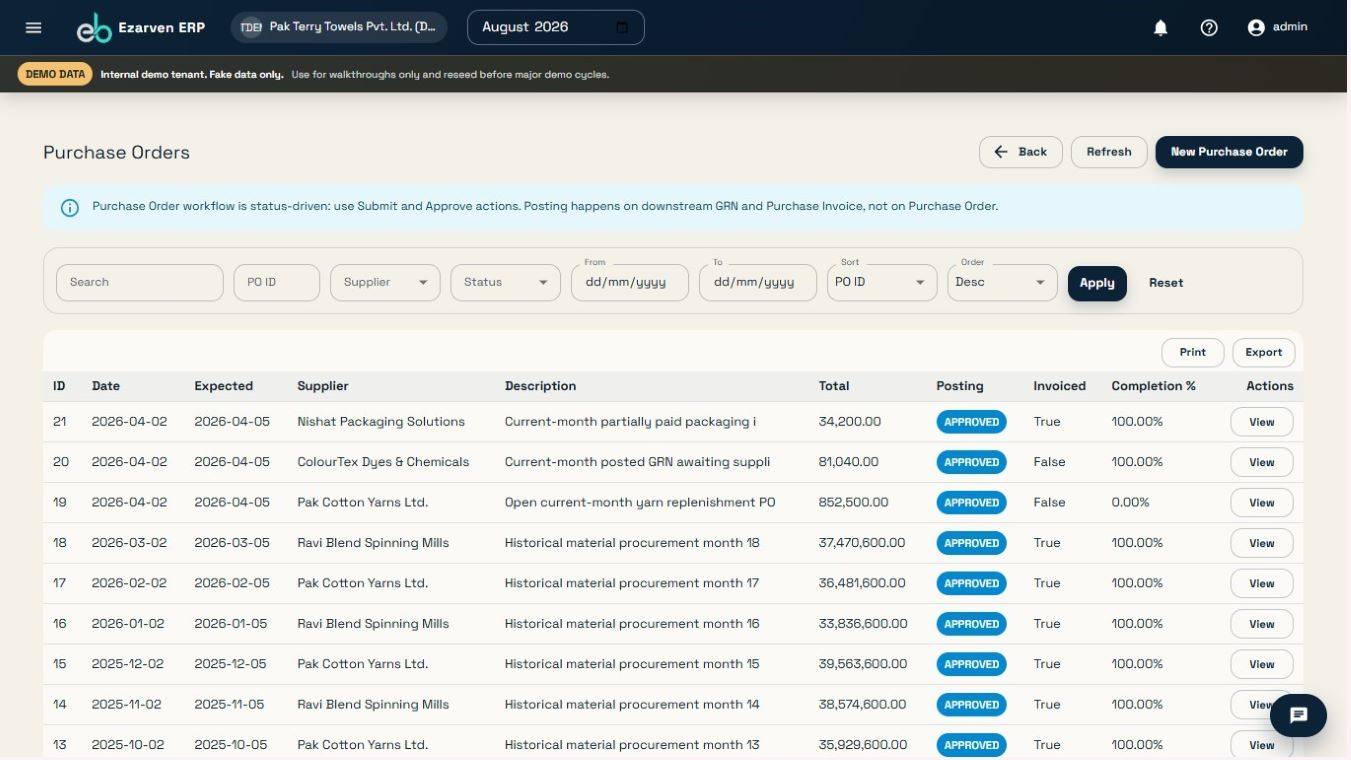Refresh the purchase orders list
Viewport: 1351px width, 760px height.
tap(1109, 152)
